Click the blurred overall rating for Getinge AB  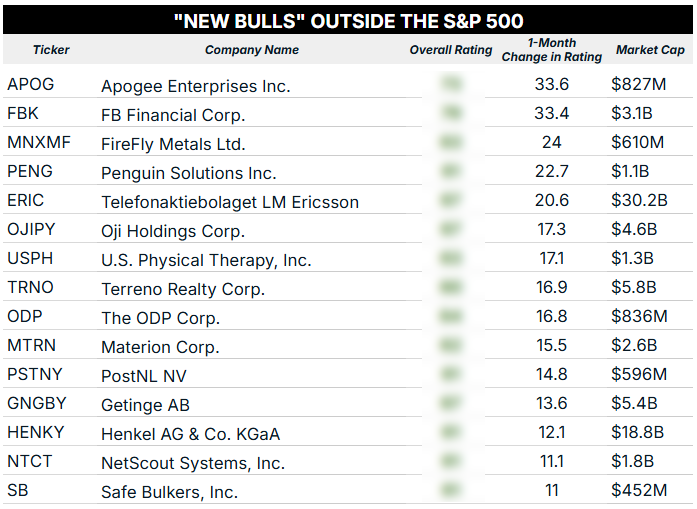click(x=451, y=405)
